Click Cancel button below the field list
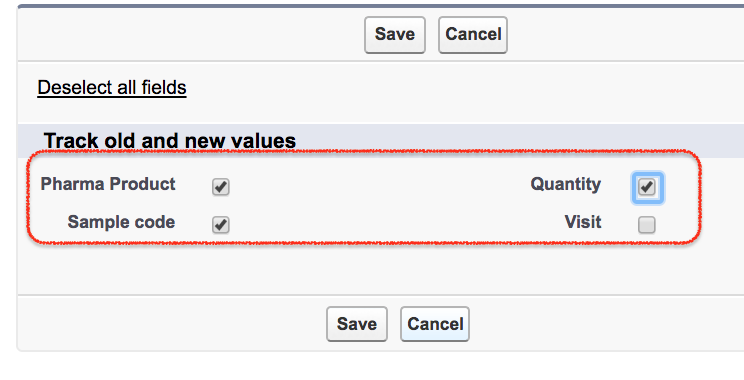Image resolution: width=744 pixels, height=380 pixels. pyautogui.click(x=435, y=324)
